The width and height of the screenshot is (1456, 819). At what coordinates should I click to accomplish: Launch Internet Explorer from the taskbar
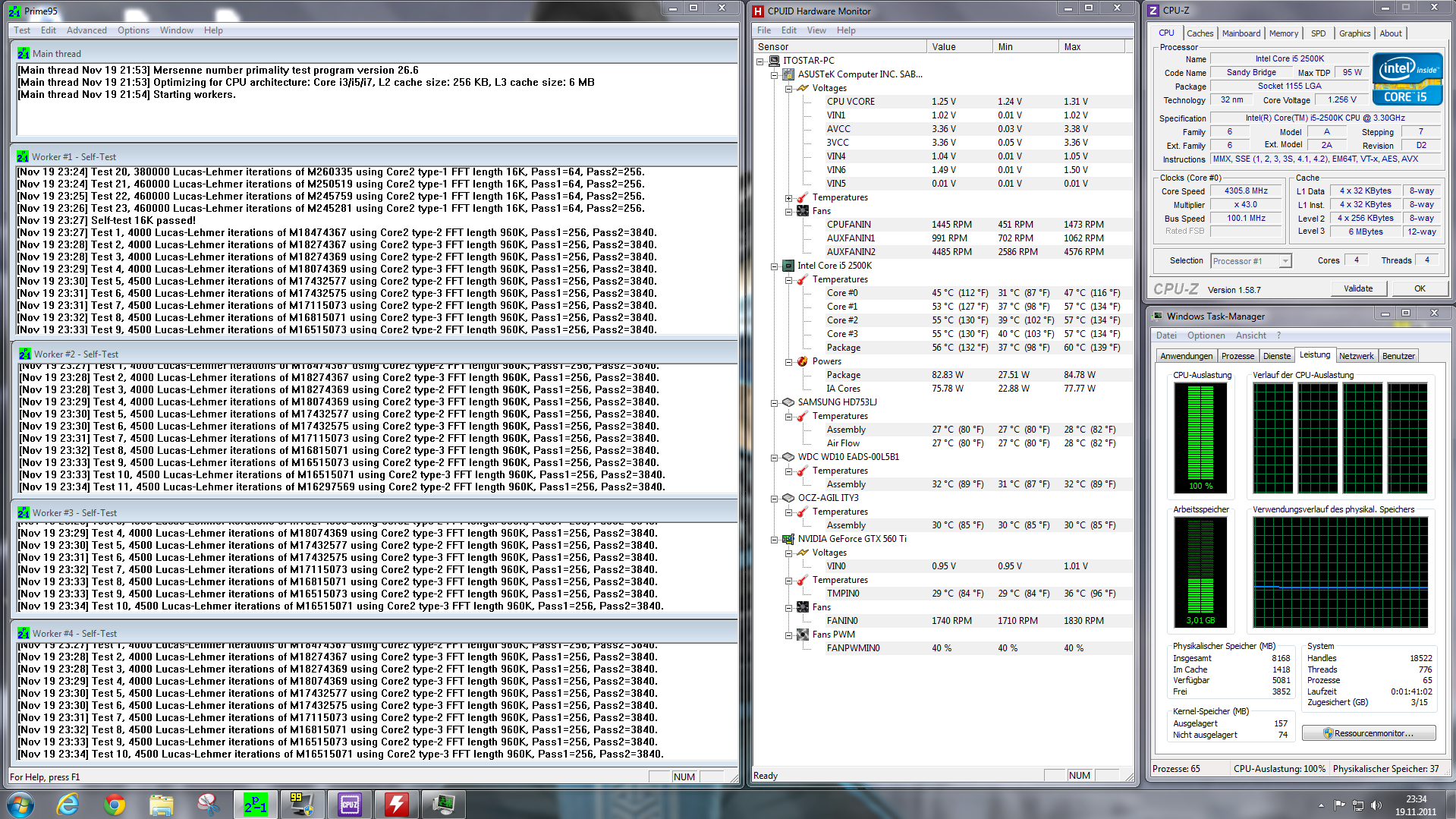[x=68, y=804]
